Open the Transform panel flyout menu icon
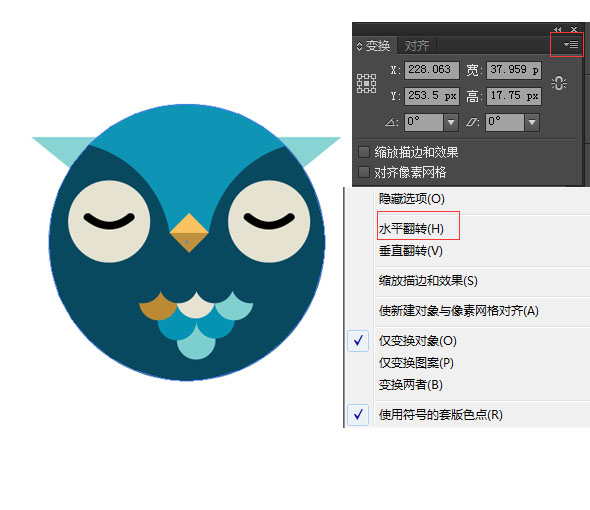The height and width of the screenshot is (510, 590). click(x=571, y=45)
